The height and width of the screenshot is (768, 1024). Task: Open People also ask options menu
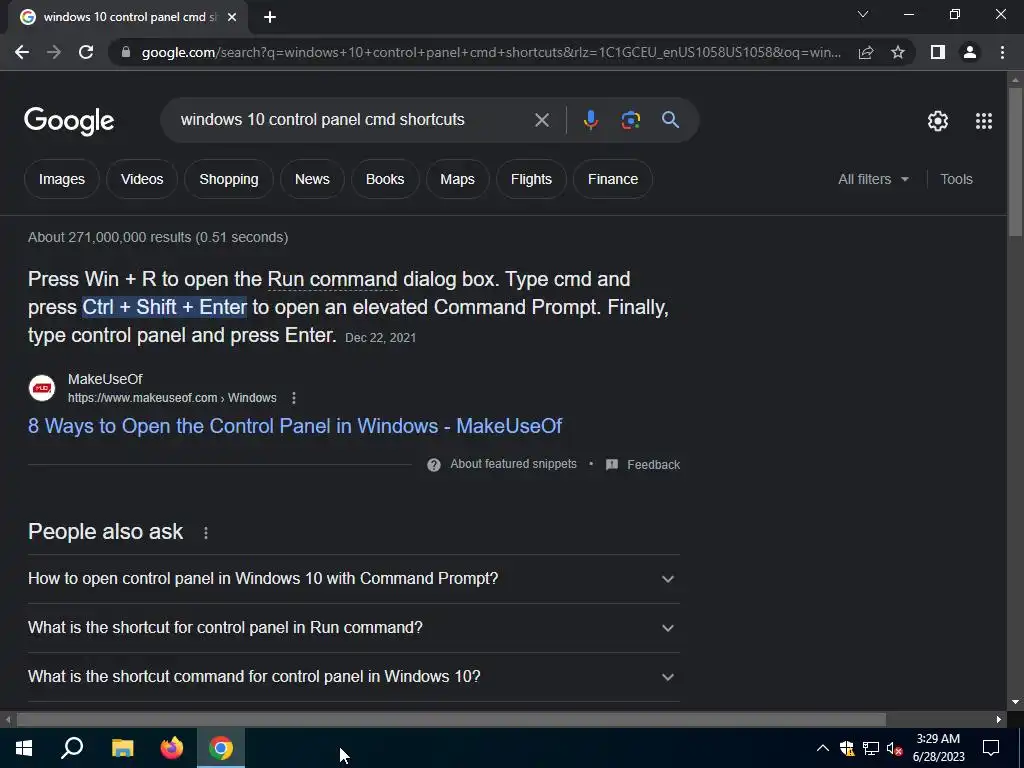tap(206, 533)
